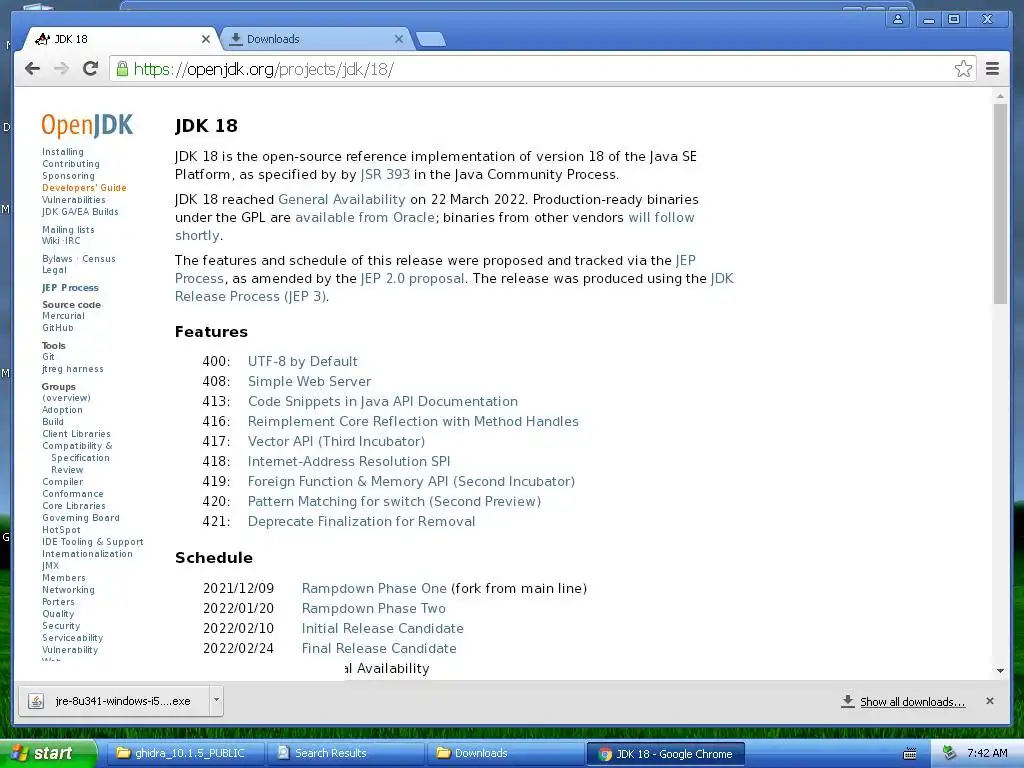The height and width of the screenshot is (768, 1024).
Task: Switch to Search Results taskbar window
Action: [x=345, y=754]
